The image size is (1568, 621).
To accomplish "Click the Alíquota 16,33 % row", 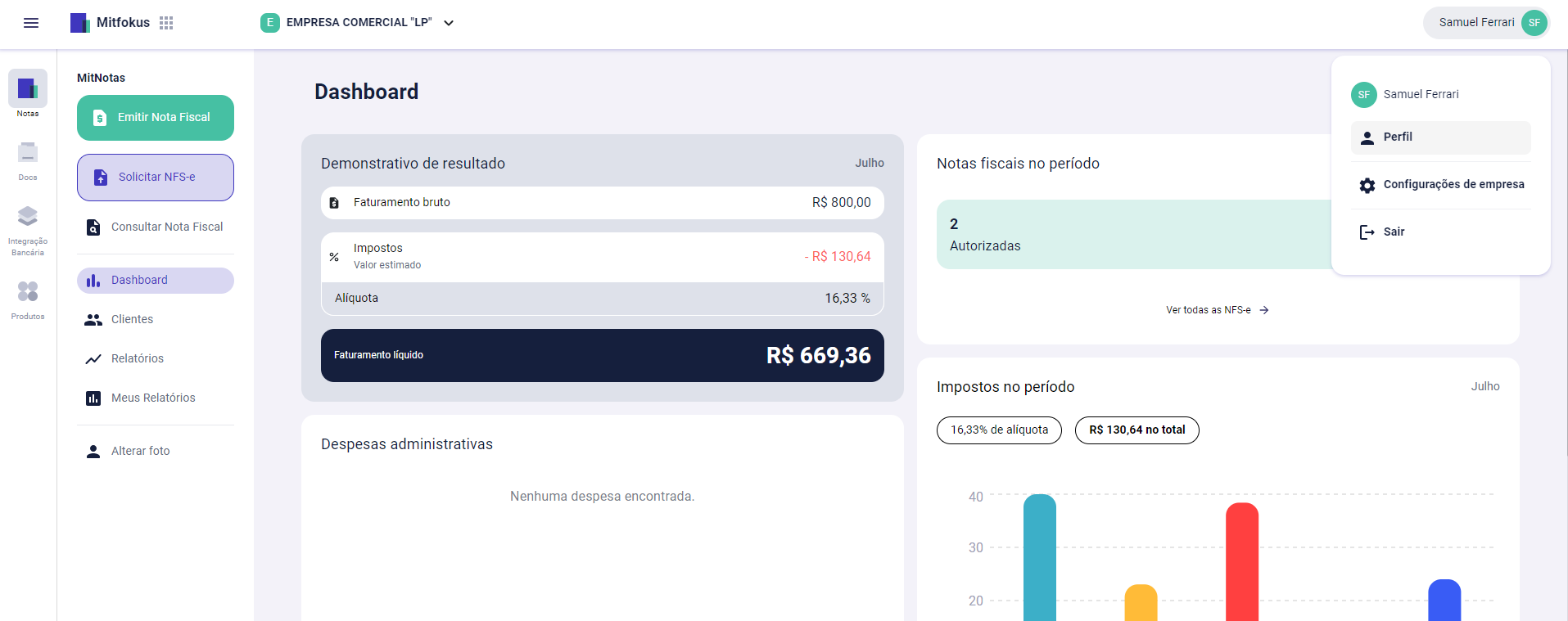I will [x=603, y=299].
